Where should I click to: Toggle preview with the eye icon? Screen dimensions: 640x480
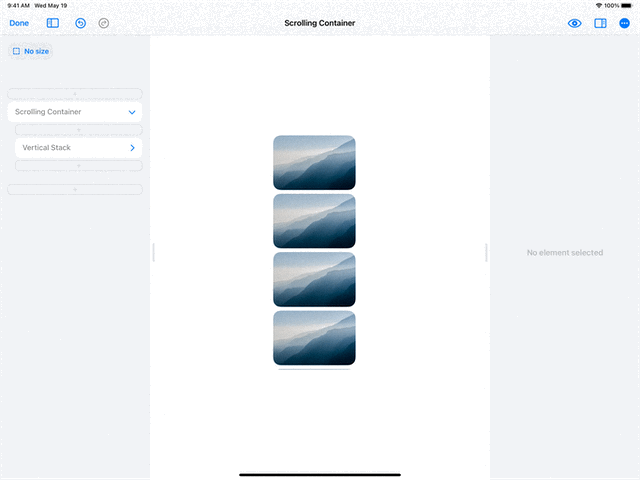click(x=575, y=23)
